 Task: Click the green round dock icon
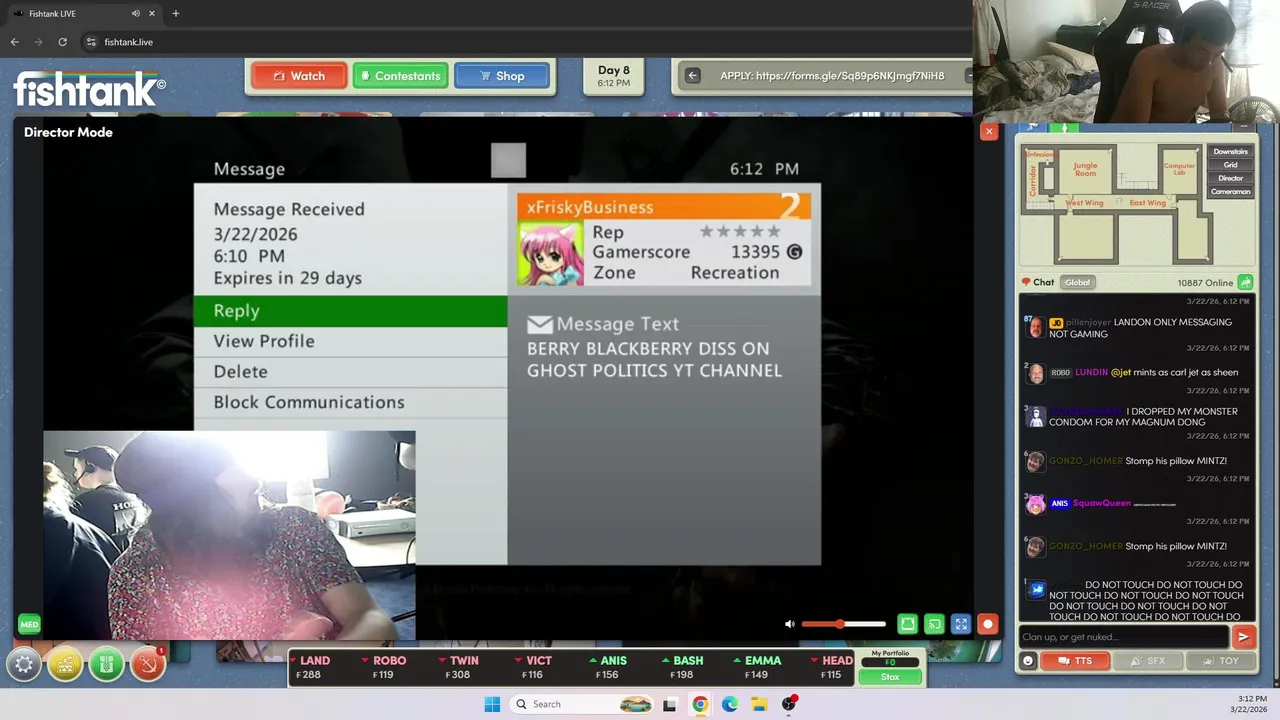click(x=106, y=664)
